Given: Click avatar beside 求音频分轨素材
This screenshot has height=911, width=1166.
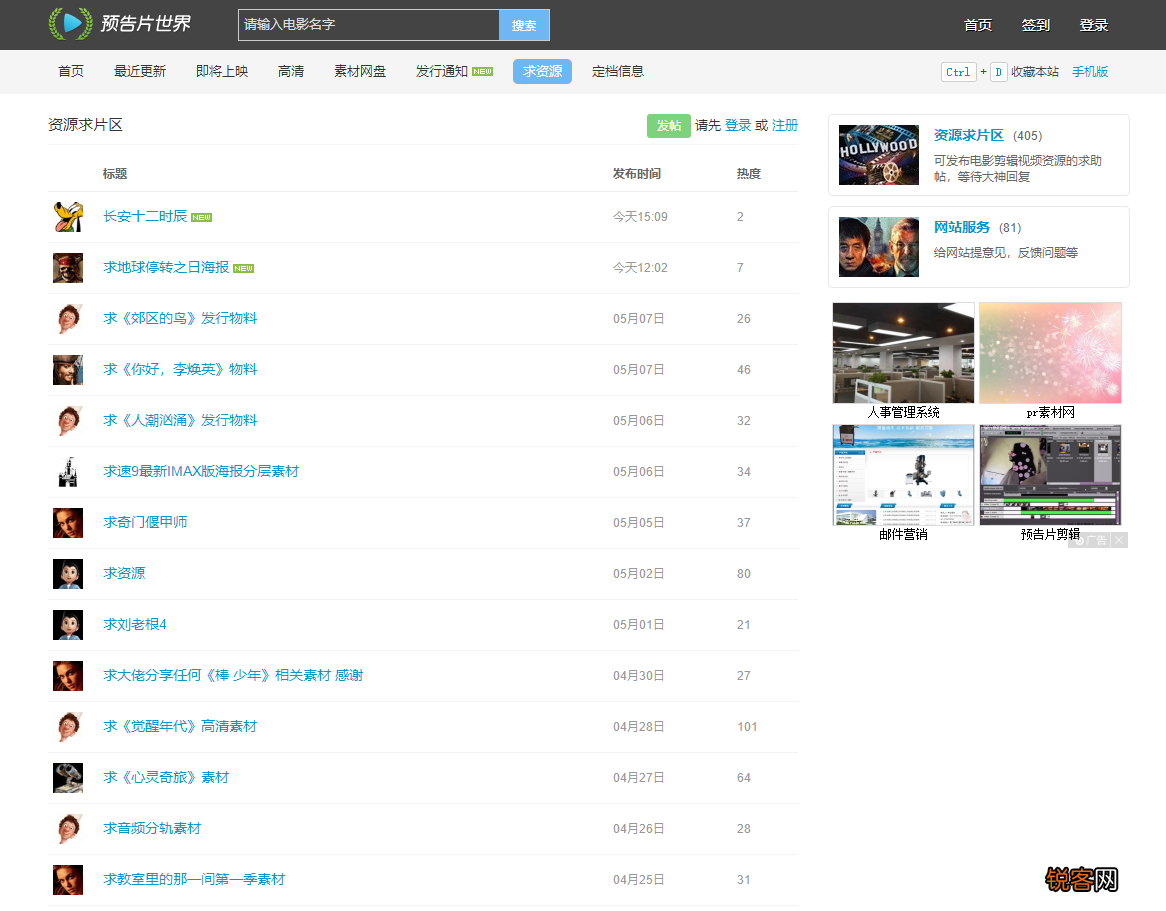Looking at the screenshot, I should 68,828.
